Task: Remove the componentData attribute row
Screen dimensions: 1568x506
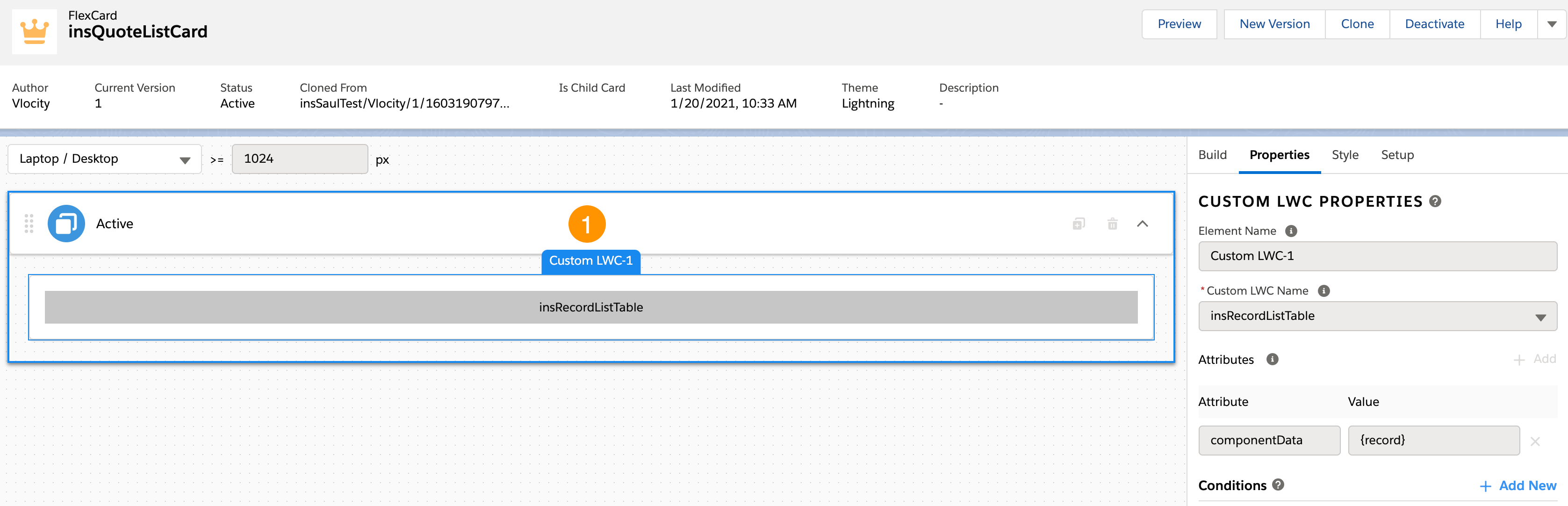Action: pos(1535,441)
